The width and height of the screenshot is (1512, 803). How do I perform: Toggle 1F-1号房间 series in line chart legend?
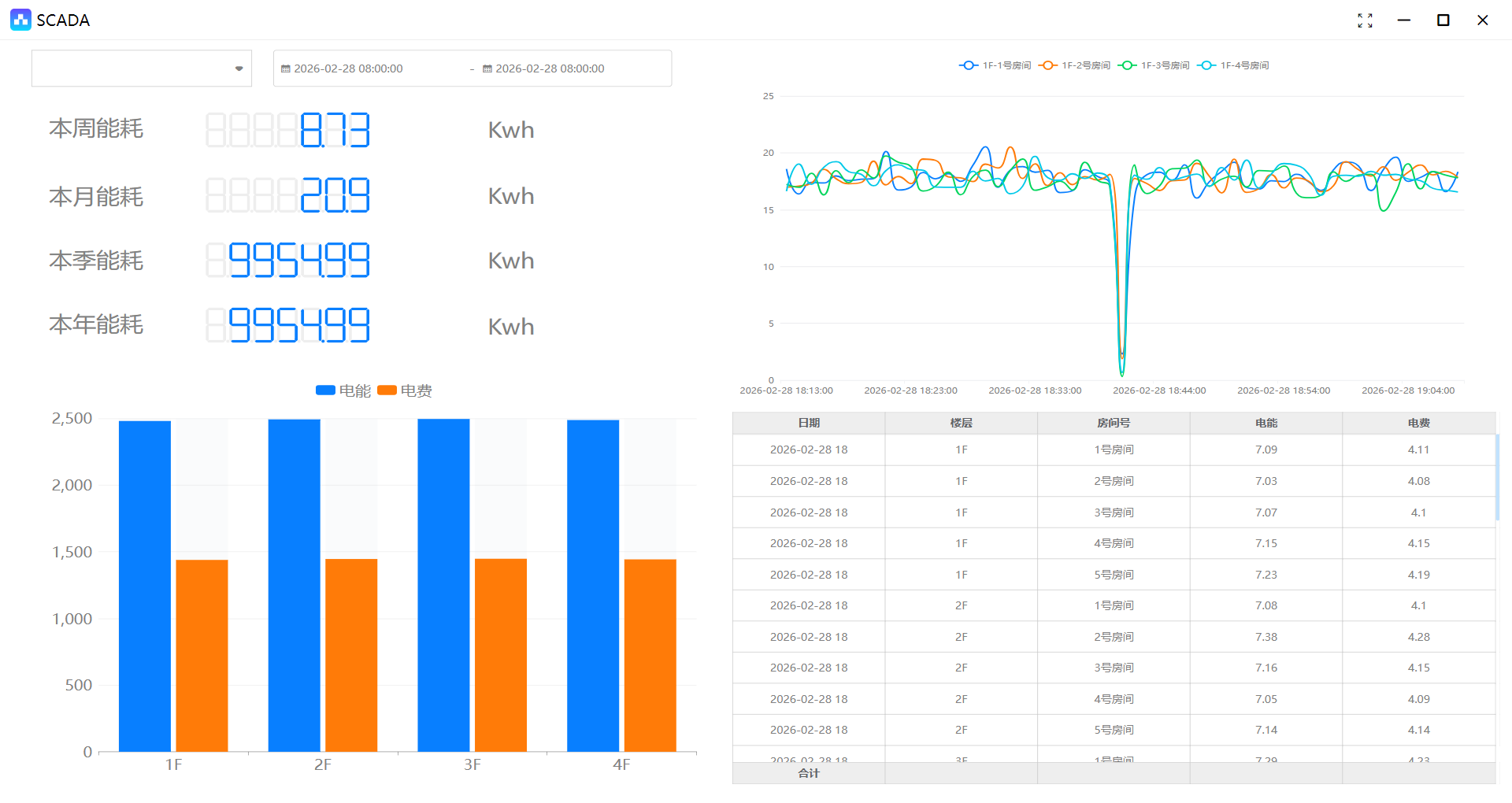(995, 65)
